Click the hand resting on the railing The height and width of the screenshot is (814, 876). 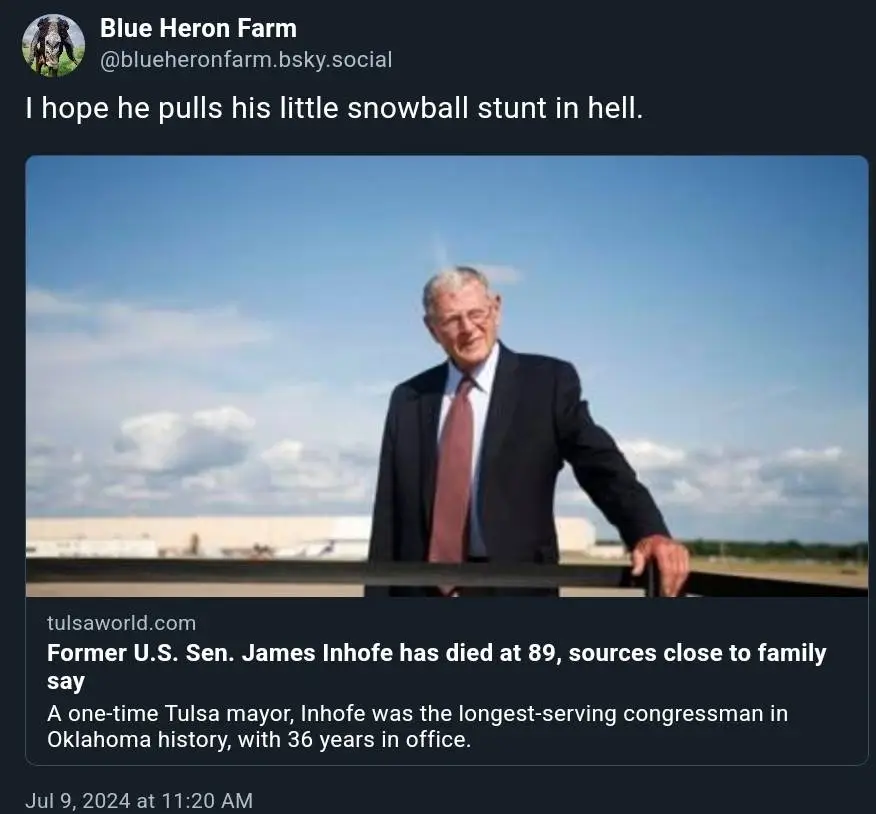659,563
